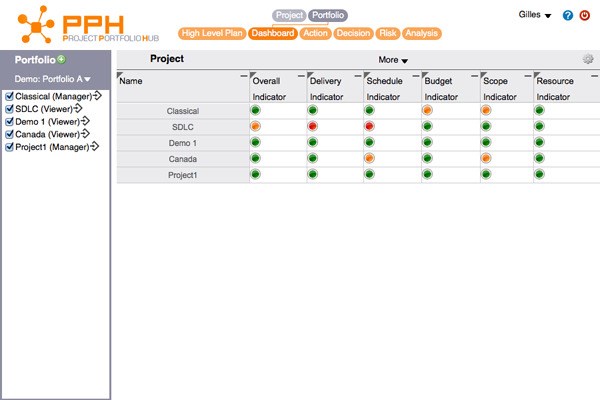Image resolution: width=600 pixels, height=400 pixels.
Task: Collapse the Schedule Indicator column with minus
Action: point(416,76)
